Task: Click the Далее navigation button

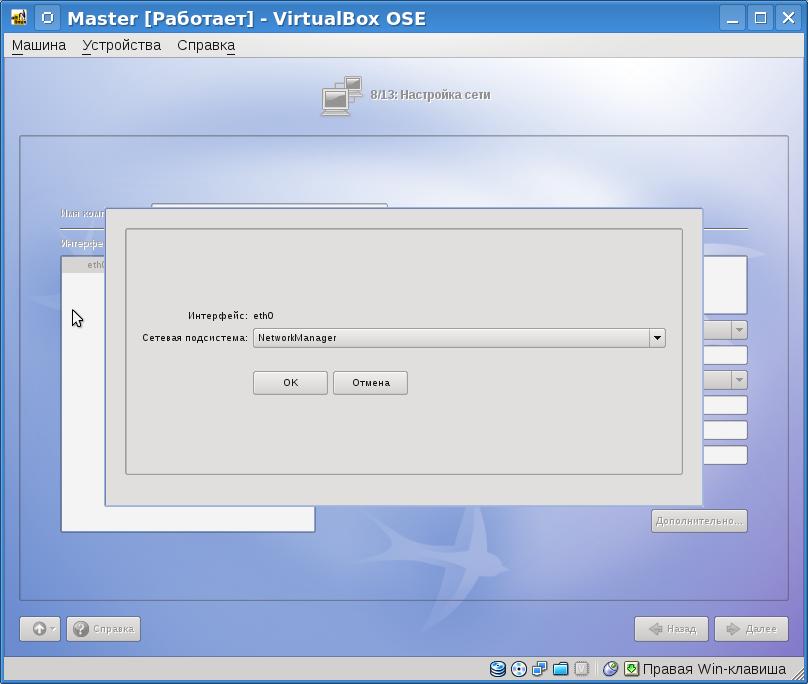Action: (751, 629)
